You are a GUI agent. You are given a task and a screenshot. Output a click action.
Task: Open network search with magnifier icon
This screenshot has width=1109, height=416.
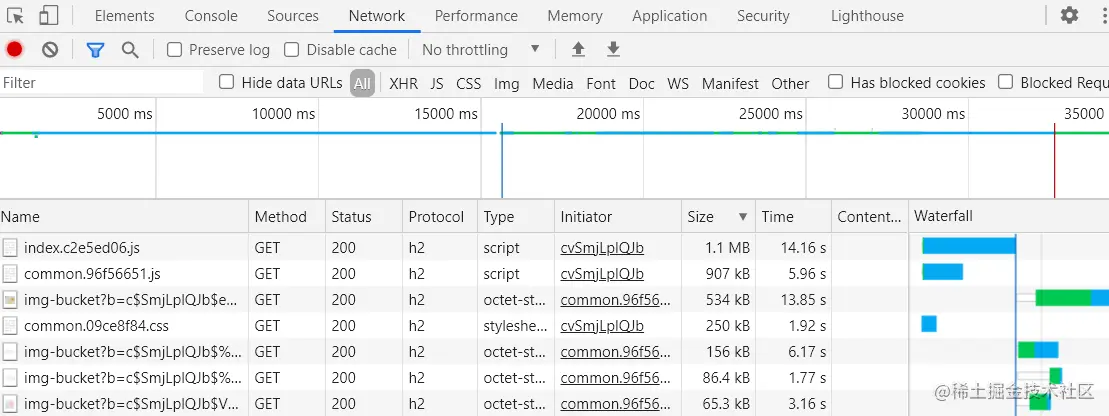[130, 50]
